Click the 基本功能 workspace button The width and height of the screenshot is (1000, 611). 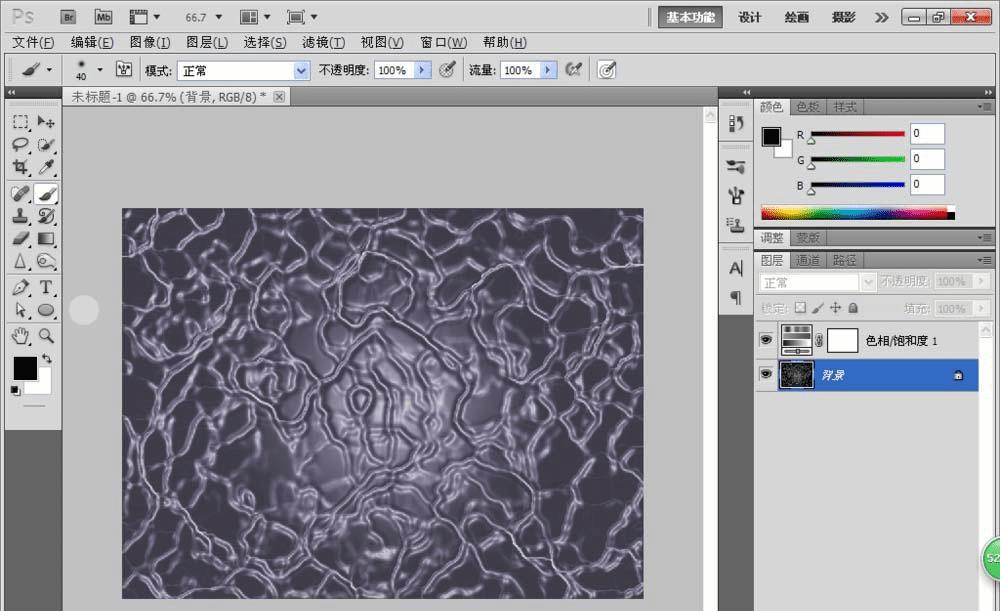[x=690, y=17]
